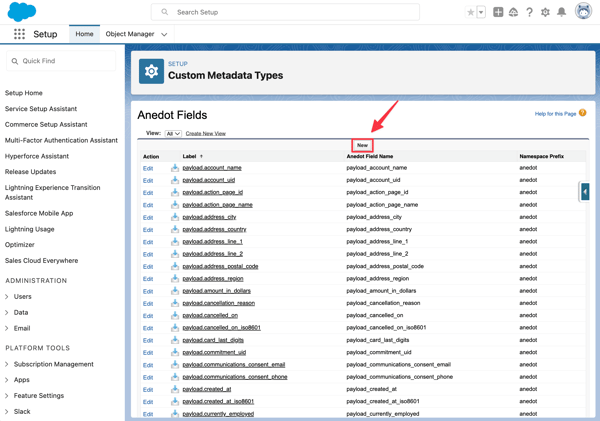Click the favorites star icon
The image size is (600, 421).
point(471,12)
